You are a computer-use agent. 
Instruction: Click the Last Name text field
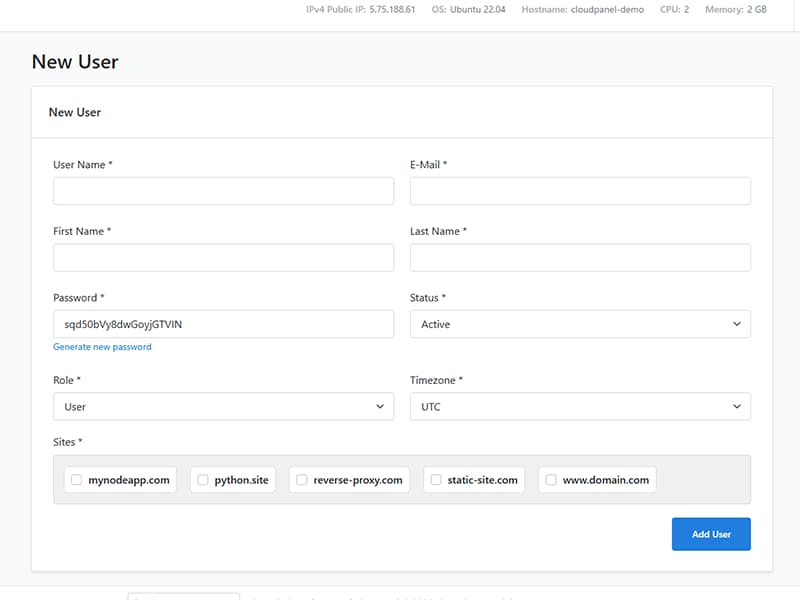580,258
